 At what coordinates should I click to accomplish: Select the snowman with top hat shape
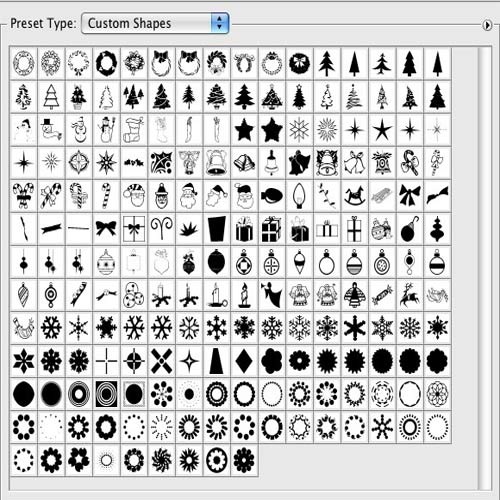pos(51,130)
